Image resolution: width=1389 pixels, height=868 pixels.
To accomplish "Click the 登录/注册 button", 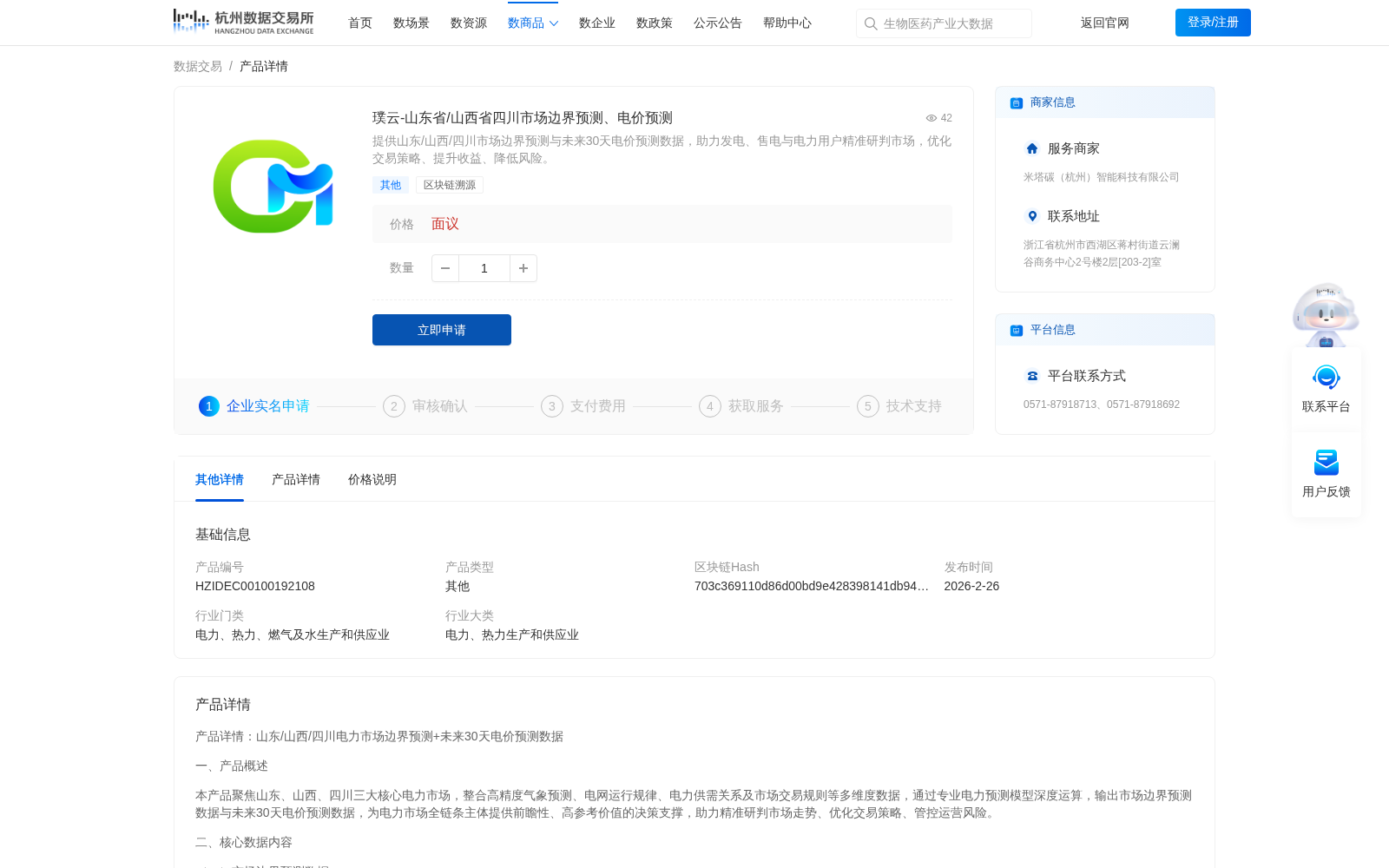I will pos(1213,23).
